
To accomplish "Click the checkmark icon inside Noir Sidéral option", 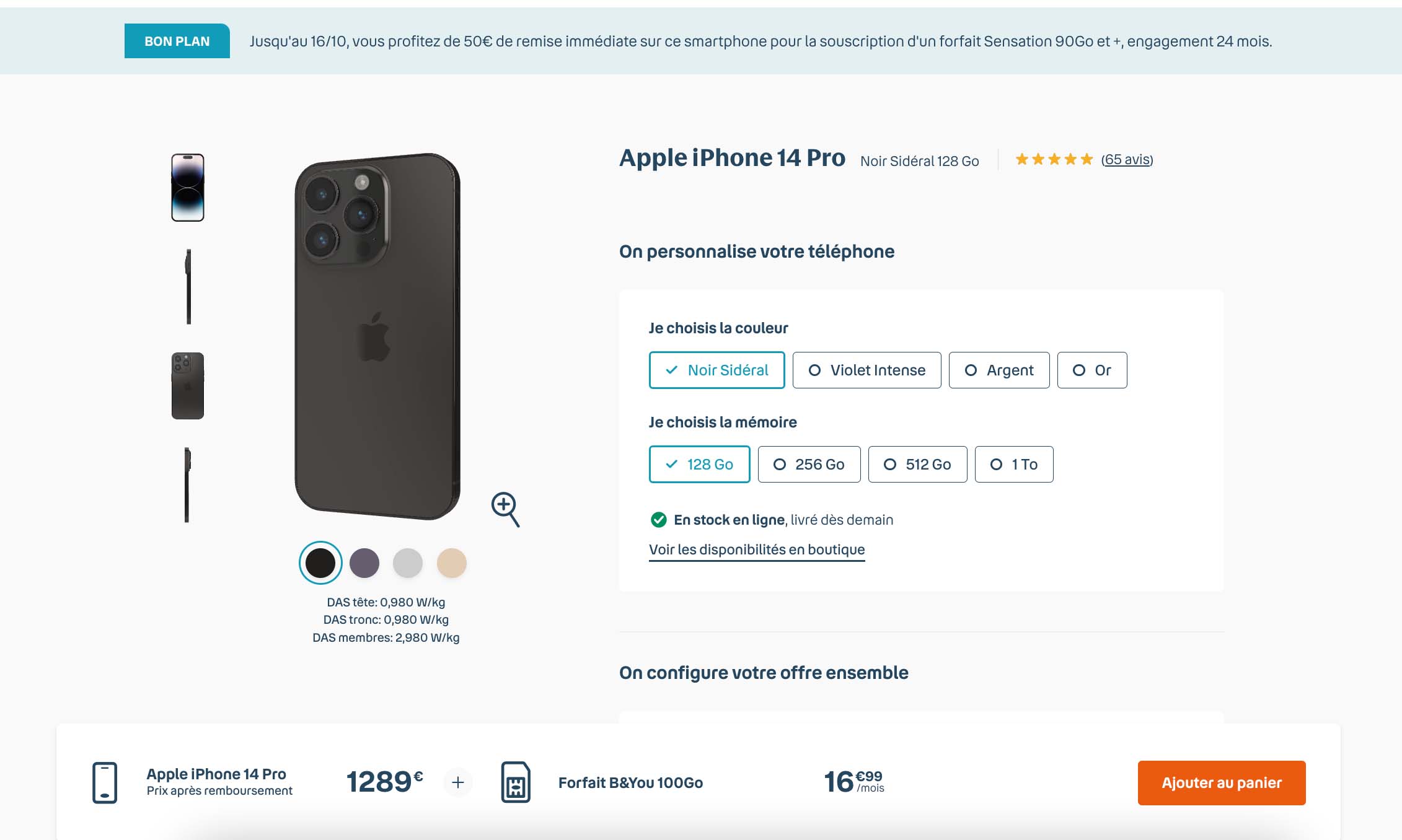I will 670,370.
